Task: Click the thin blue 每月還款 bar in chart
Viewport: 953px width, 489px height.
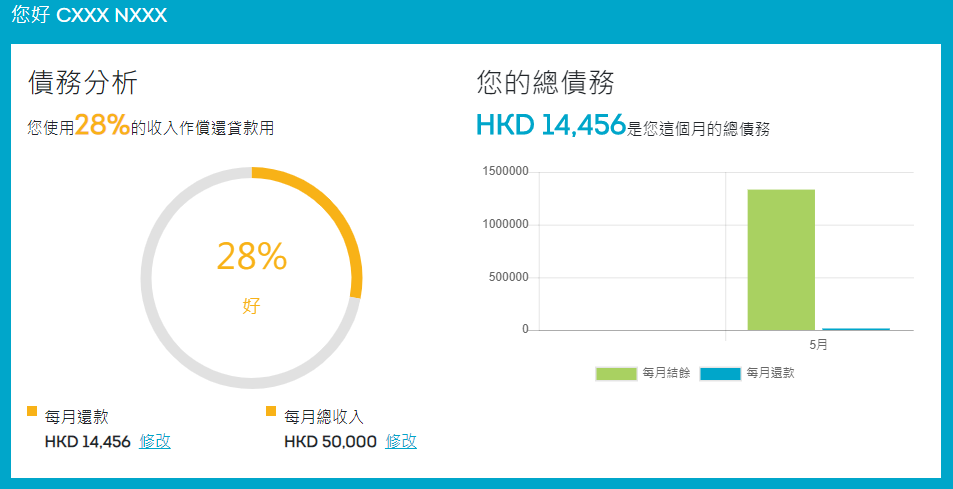Action: coord(856,329)
